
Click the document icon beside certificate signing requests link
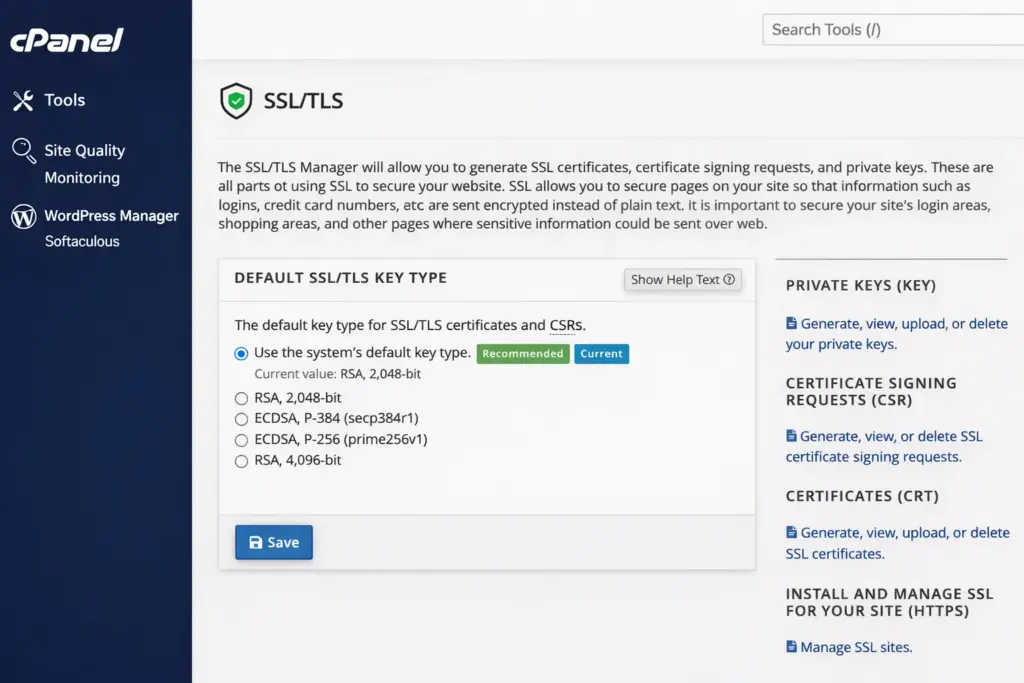click(x=792, y=436)
